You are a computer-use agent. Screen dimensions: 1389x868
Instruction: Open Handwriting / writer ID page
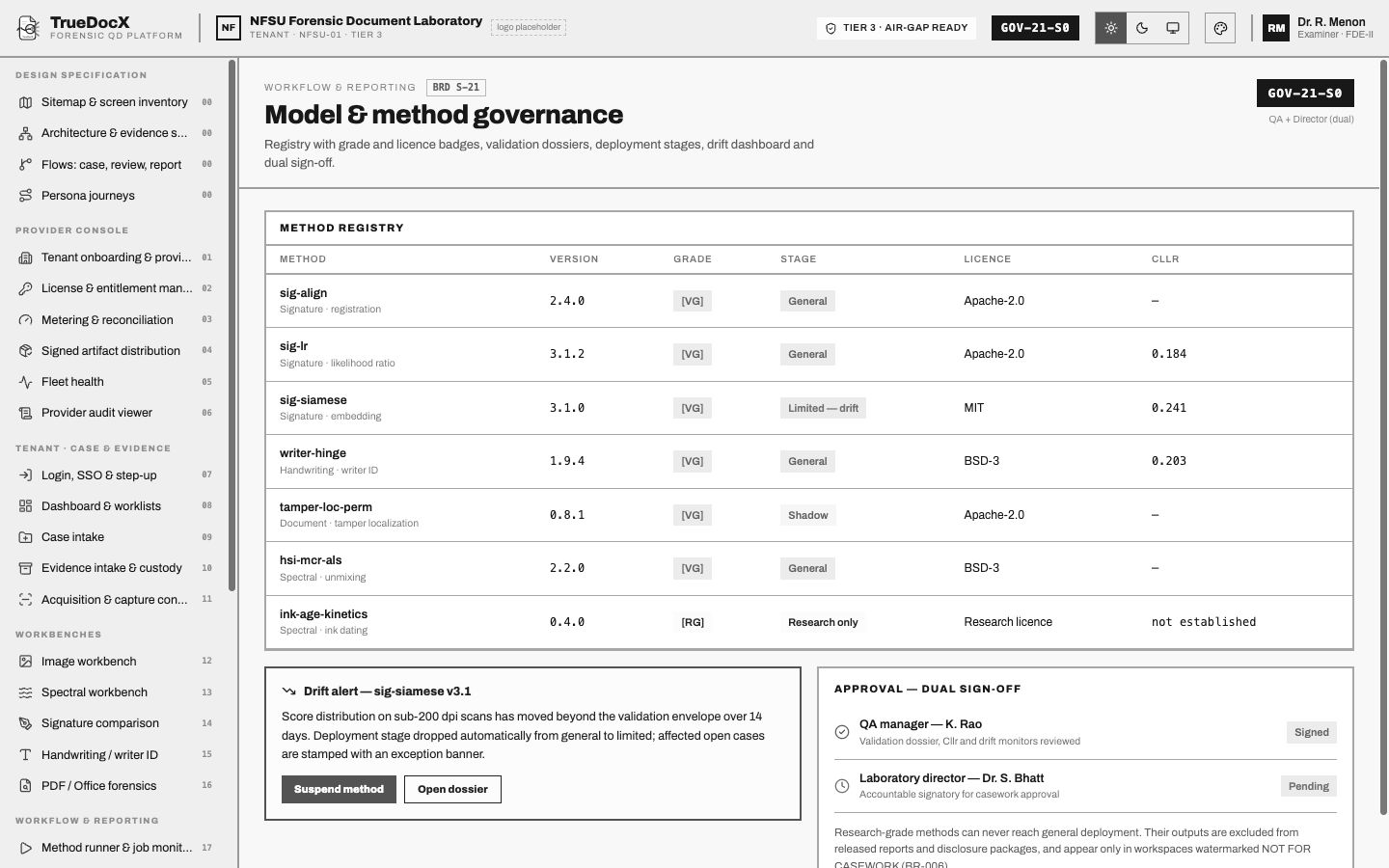(115, 755)
